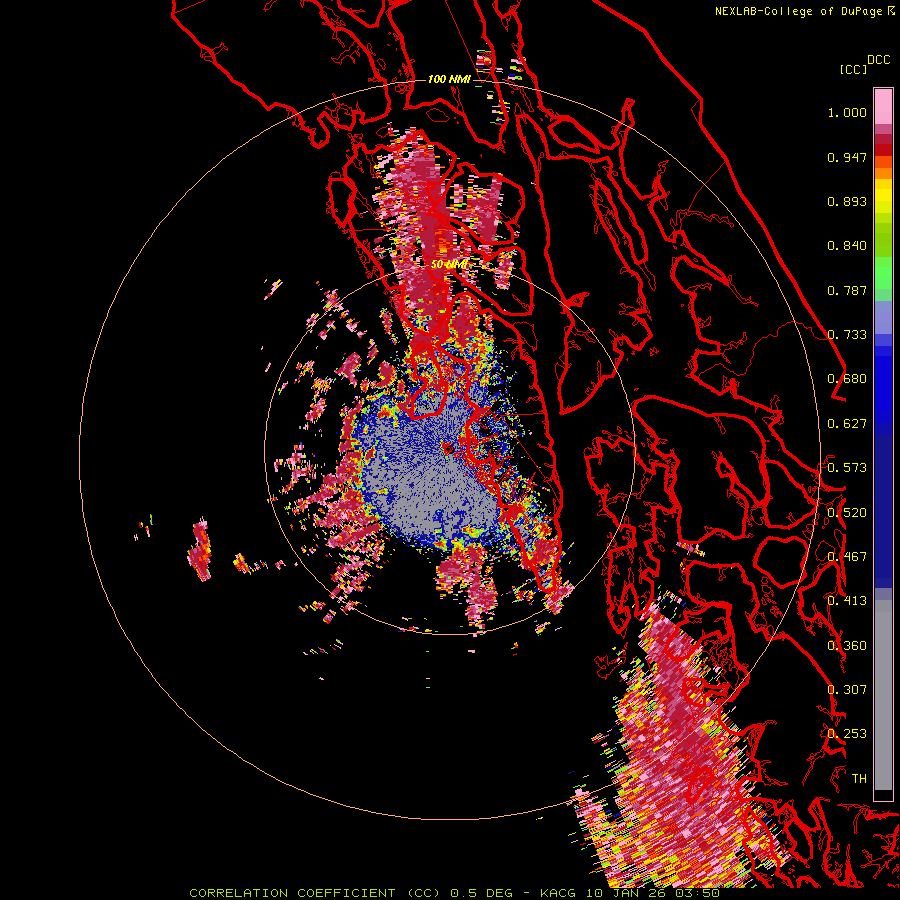Select the 0.733 scale value

847,335
